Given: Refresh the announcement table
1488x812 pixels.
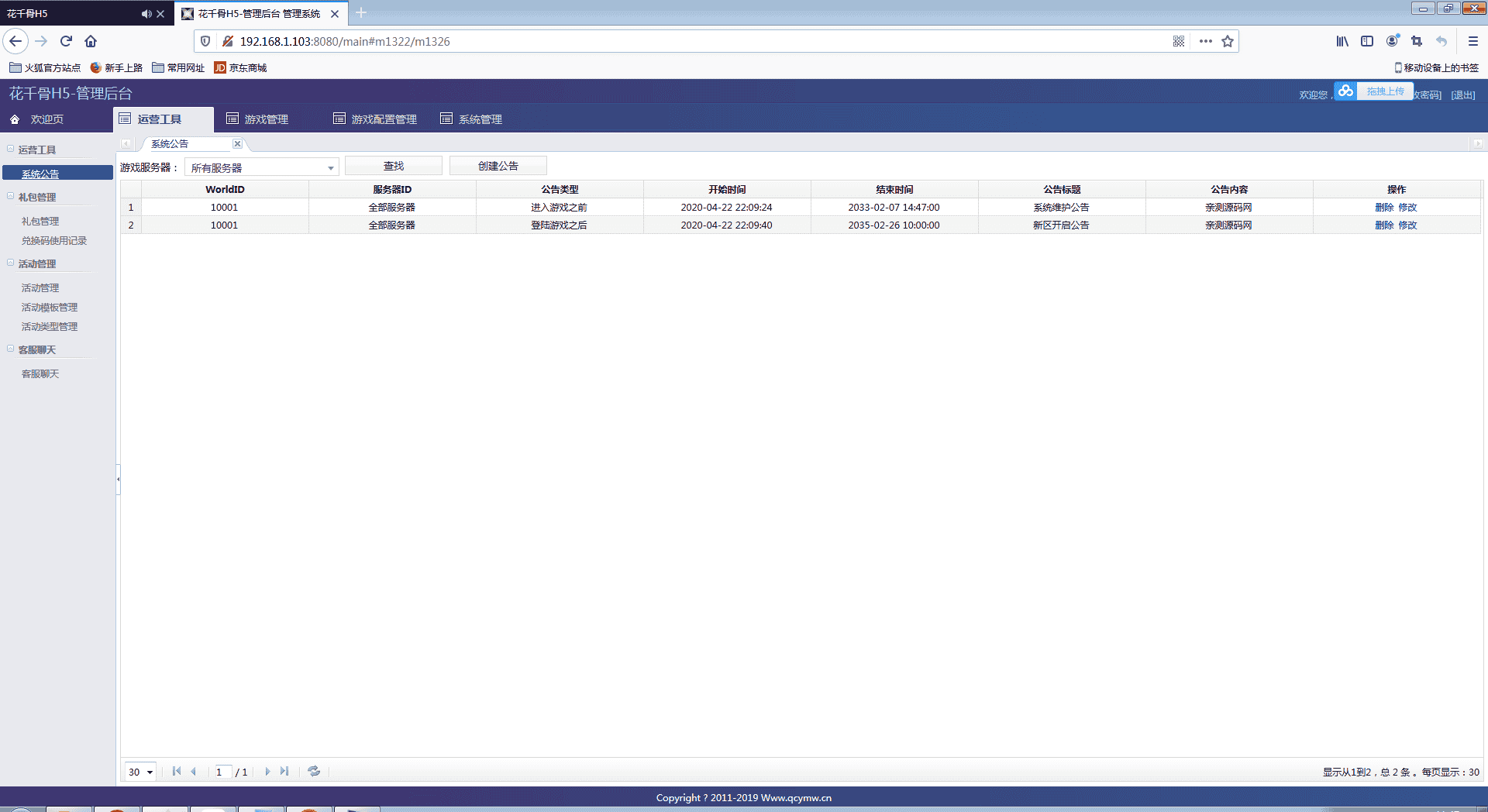Looking at the screenshot, I should (x=314, y=772).
